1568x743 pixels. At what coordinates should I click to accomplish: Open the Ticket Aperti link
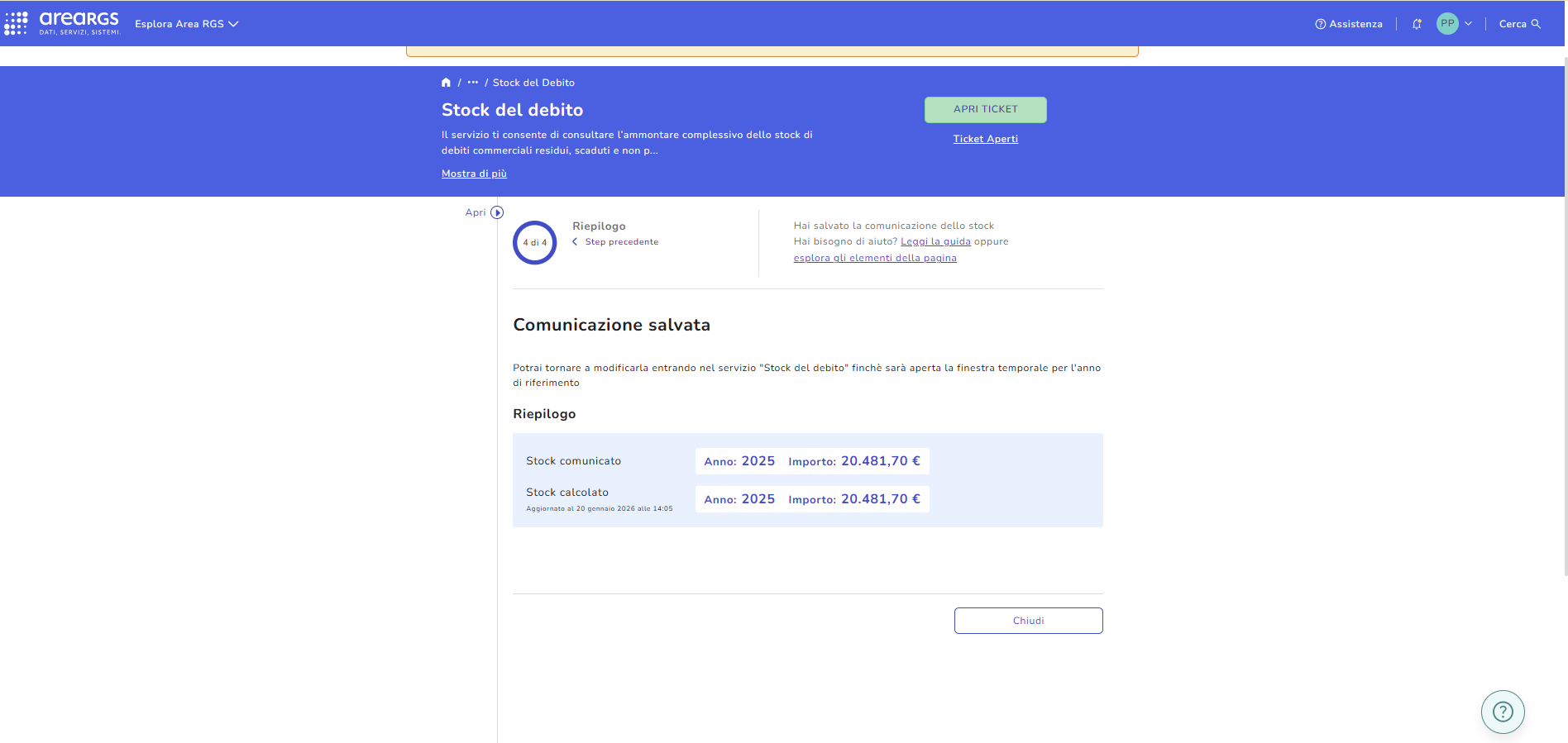(985, 139)
